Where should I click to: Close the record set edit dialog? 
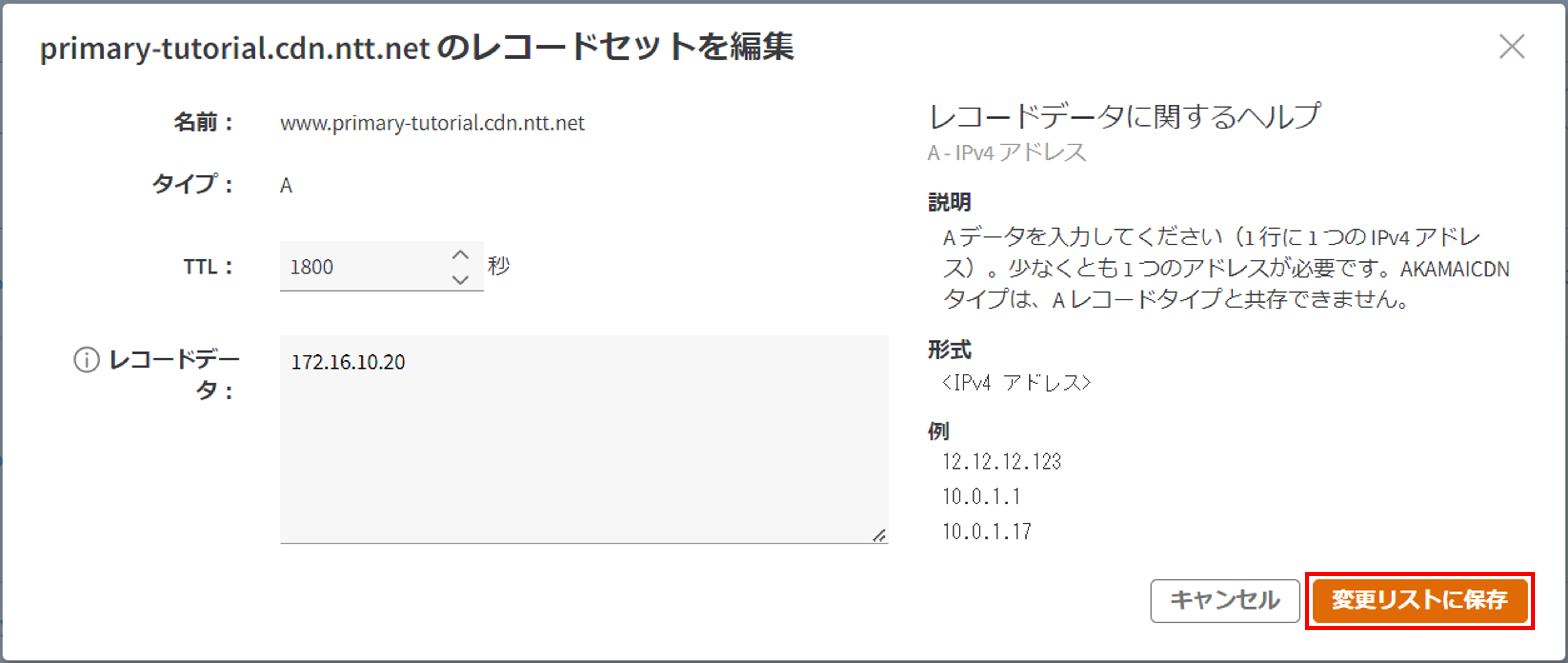coord(1511,47)
